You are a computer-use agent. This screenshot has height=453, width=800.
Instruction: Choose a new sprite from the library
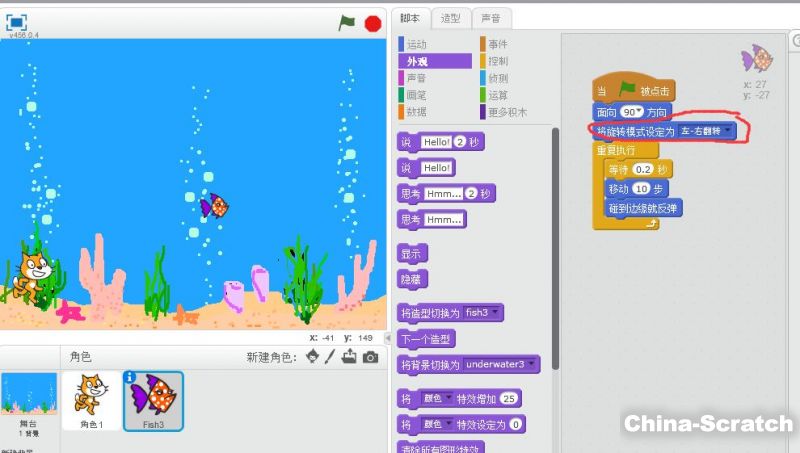(x=312, y=357)
